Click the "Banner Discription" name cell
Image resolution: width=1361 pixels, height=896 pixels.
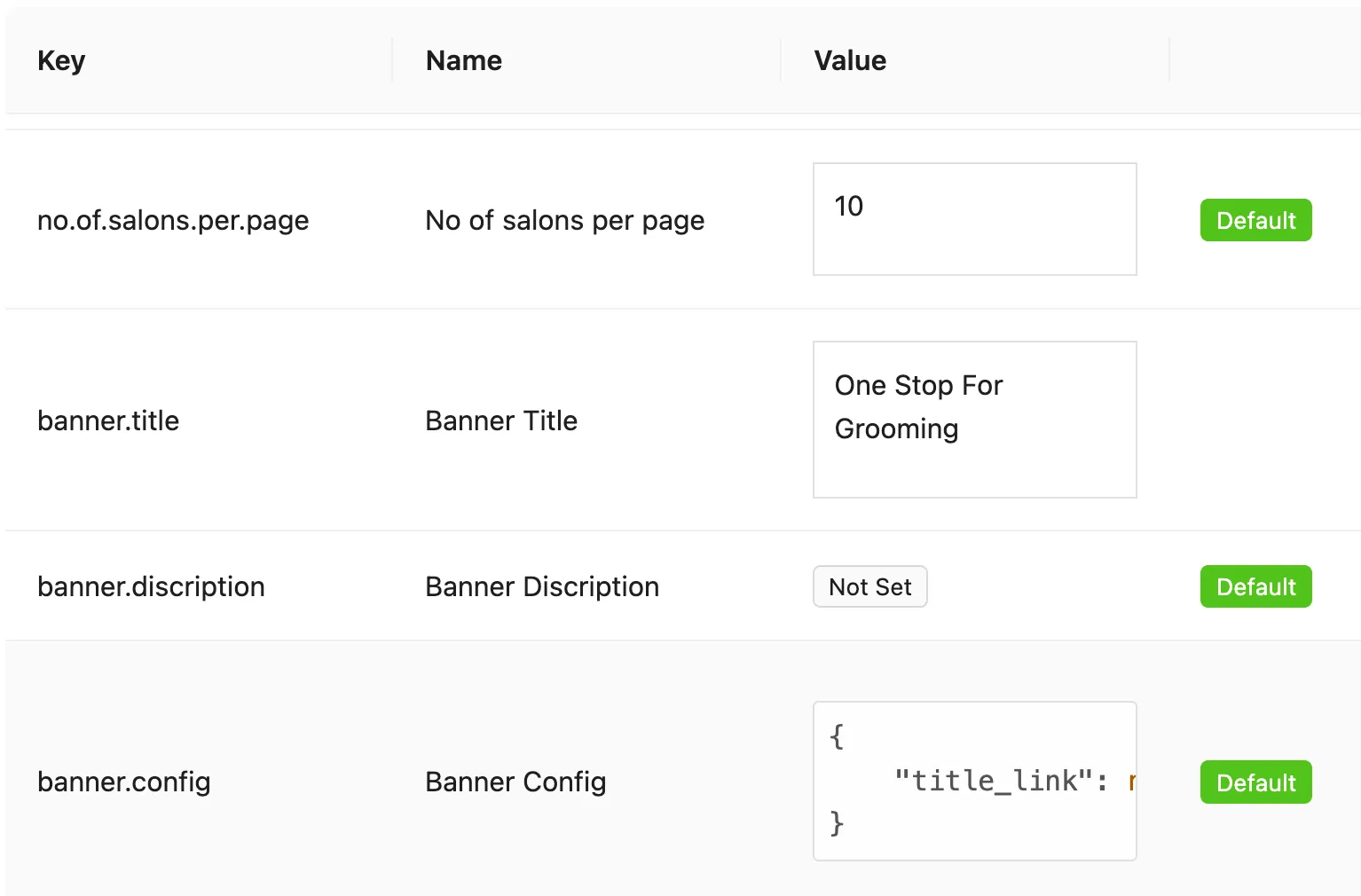click(x=541, y=586)
